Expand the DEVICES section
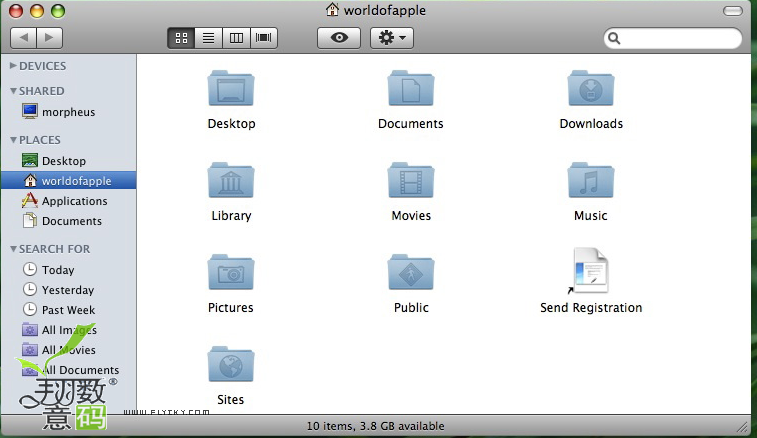This screenshot has height=438, width=757. click(x=13, y=66)
